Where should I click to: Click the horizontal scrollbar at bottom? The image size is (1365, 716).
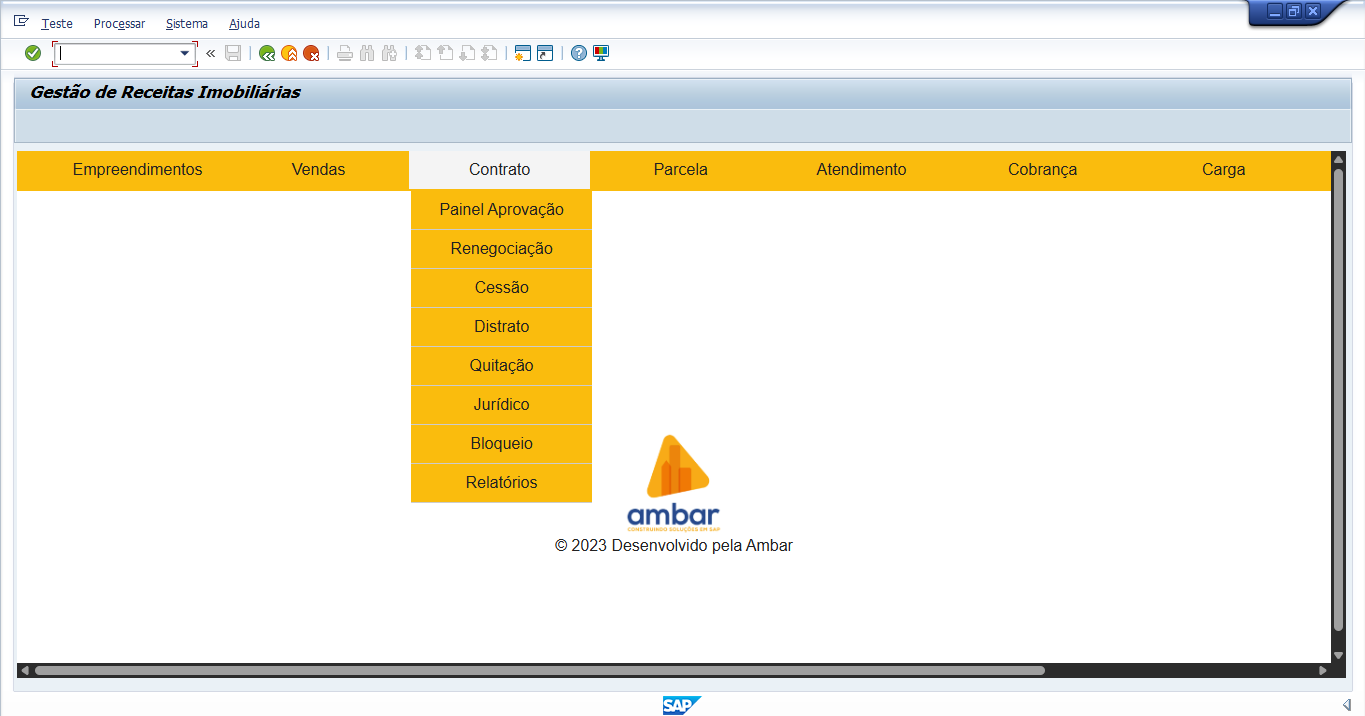click(540, 671)
